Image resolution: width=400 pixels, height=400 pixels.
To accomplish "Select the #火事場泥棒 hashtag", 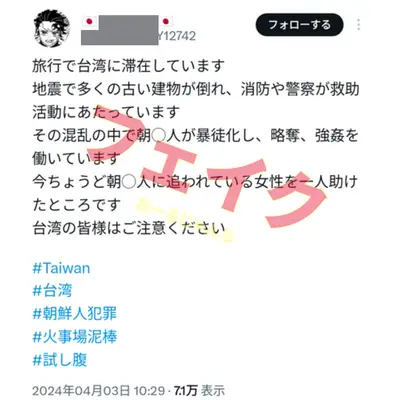I will click(x=75, y=337).
